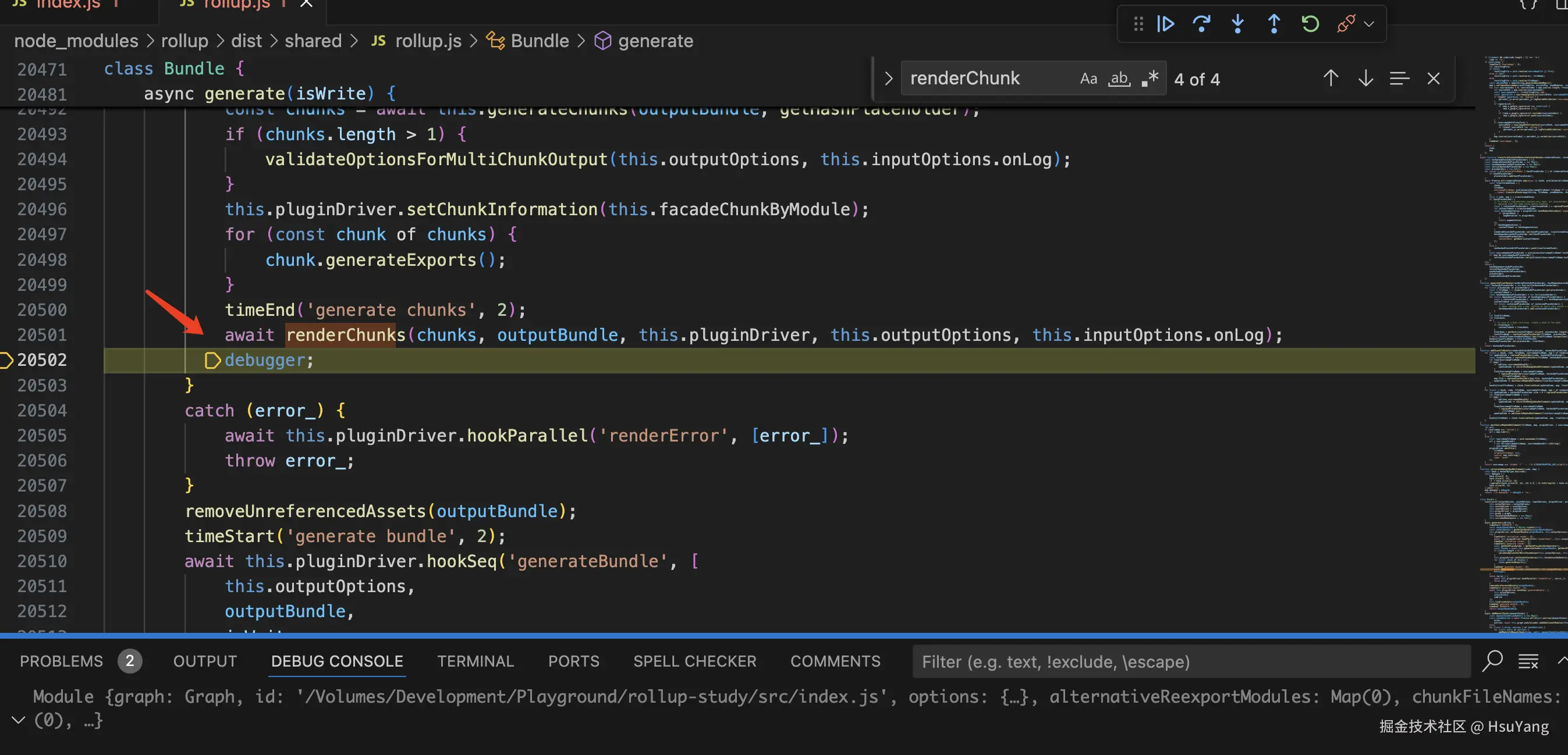Open dropdown next to disconnect button

click(1369, 24)
